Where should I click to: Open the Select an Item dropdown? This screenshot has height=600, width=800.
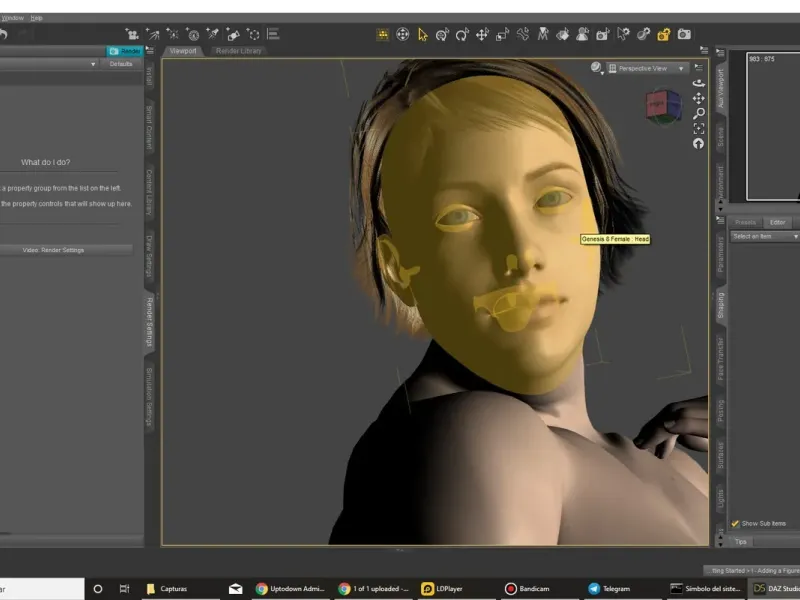(x=765, y=236)
